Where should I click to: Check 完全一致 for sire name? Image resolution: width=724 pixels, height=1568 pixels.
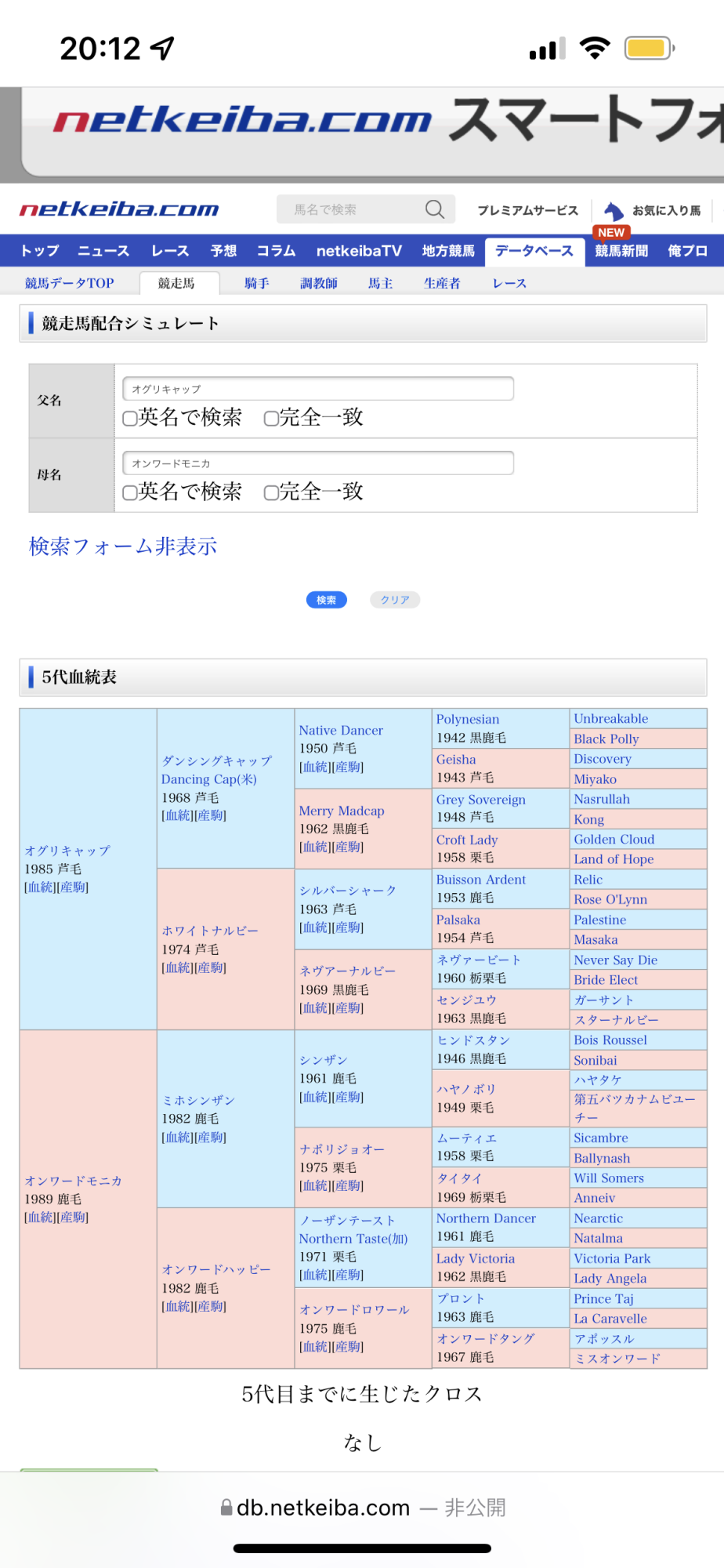[271, 419]
